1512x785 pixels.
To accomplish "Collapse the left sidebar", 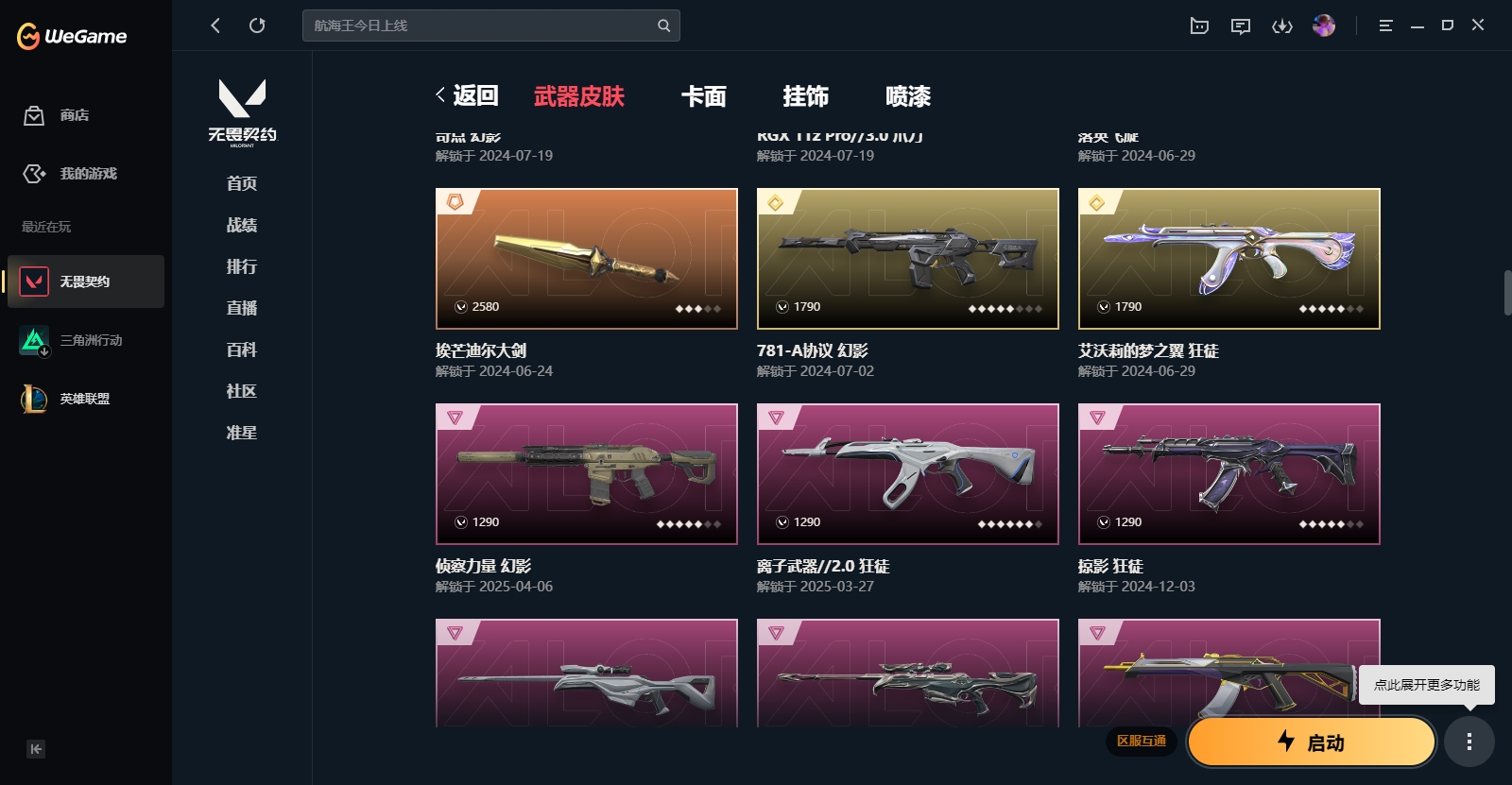I will 36,749.
